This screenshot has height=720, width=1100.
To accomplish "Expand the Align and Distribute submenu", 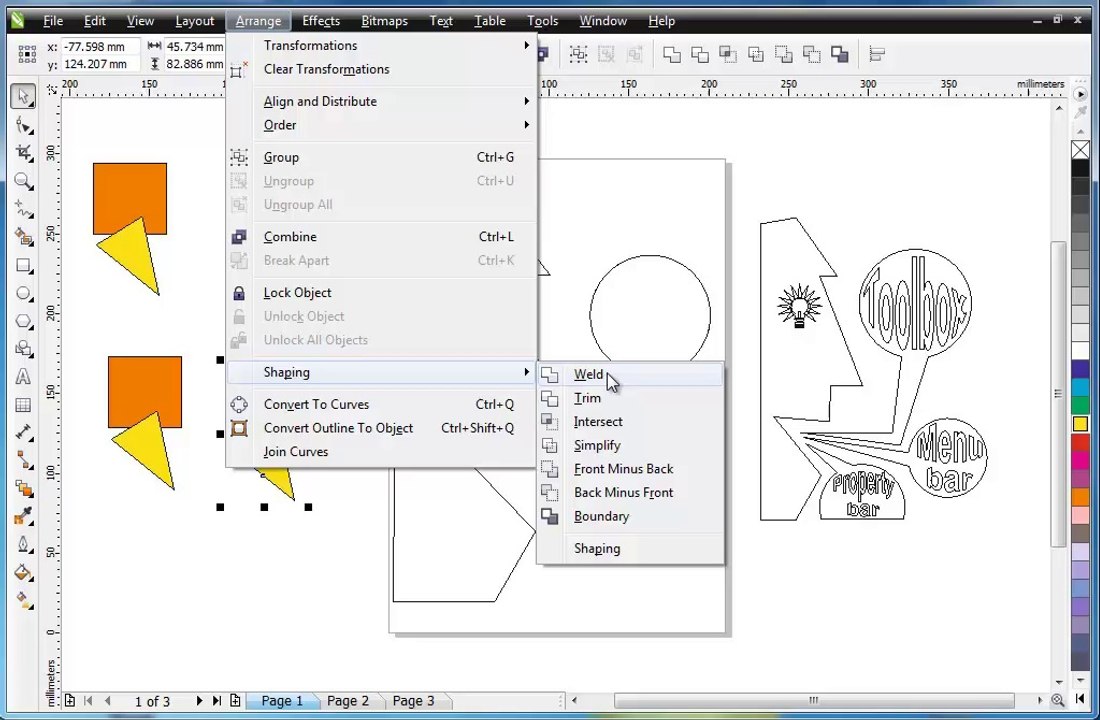I will (x=382, y=101).
